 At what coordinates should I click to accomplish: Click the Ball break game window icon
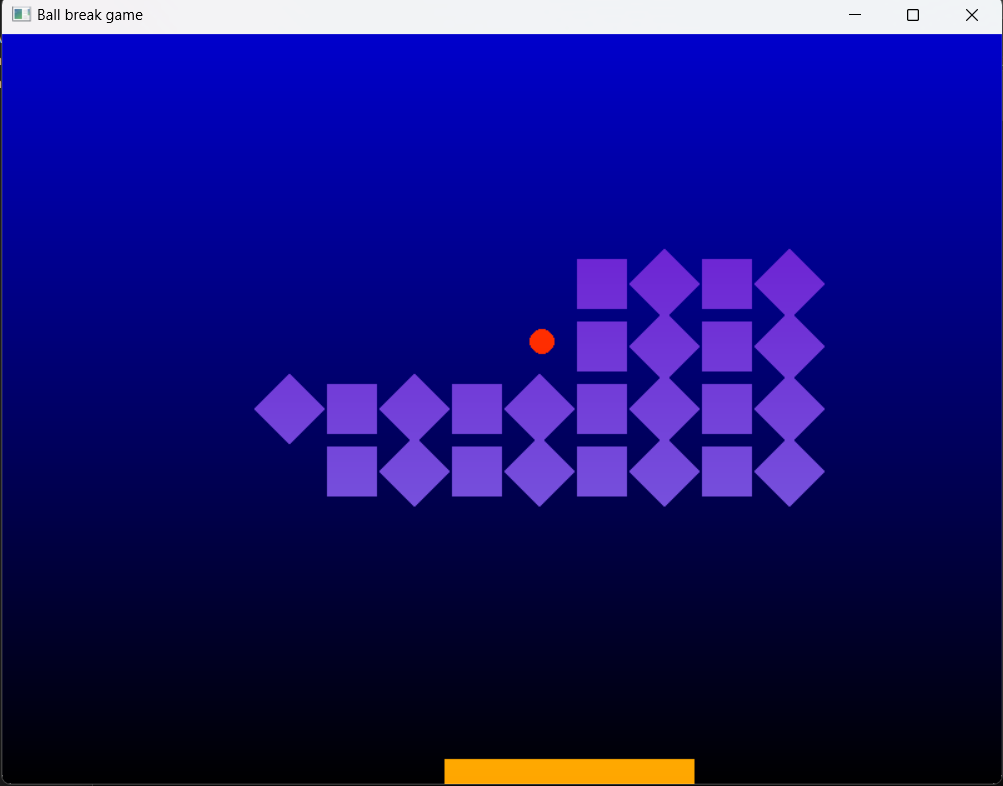click(19, 14)
